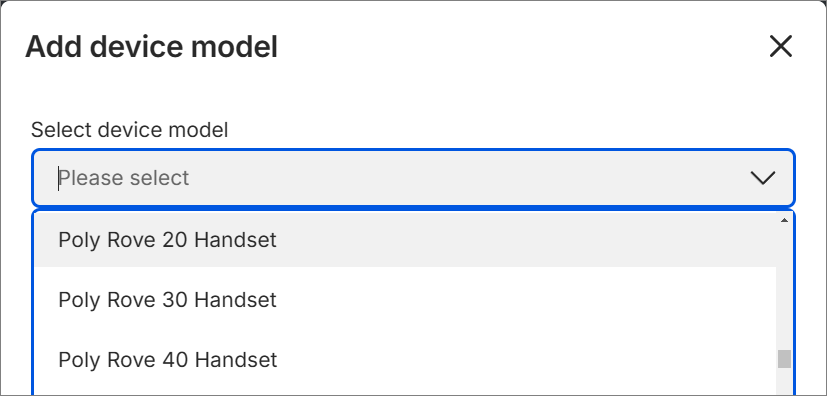Click the dropdown list scrollbar thumb
Viewport: 827px width, 396px height.
click(784, 359)
